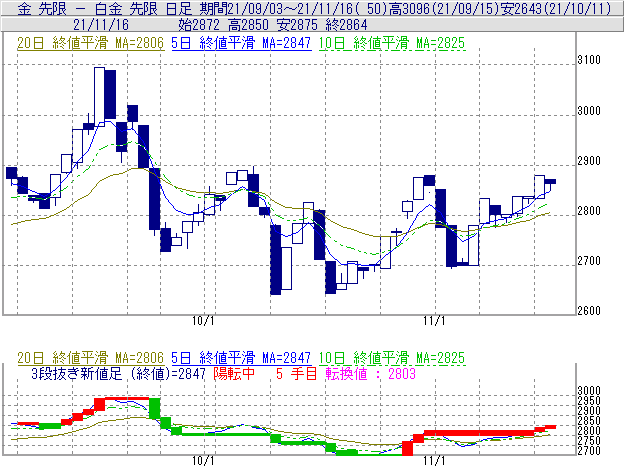Click the 20日 終値平滑 MA=2806 legend in upper chart
The width and height of the screenshot is (624, 475).
[90, 43]
